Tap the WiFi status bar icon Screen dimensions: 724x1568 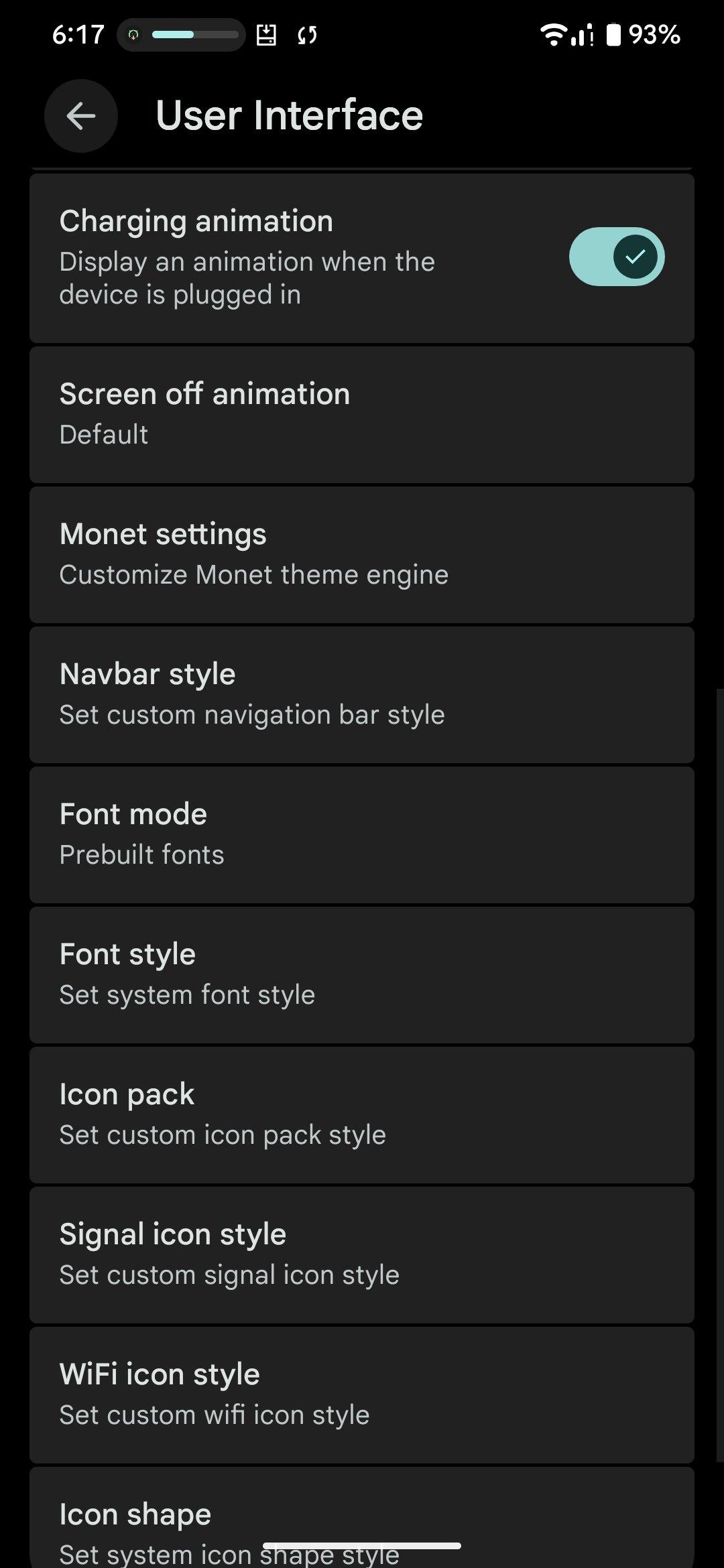[553, 34]
